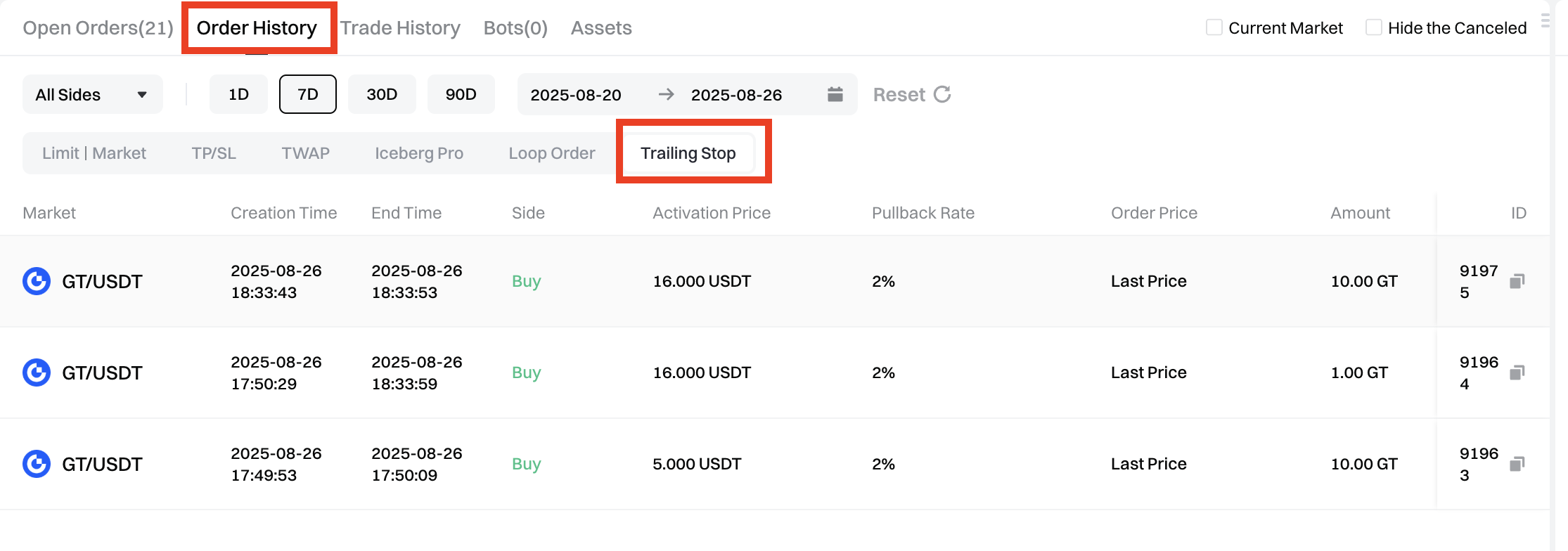Copy order ID 91963 using copy icon
Viewport: 1568px width, 551px height.
click(1517, 464)
